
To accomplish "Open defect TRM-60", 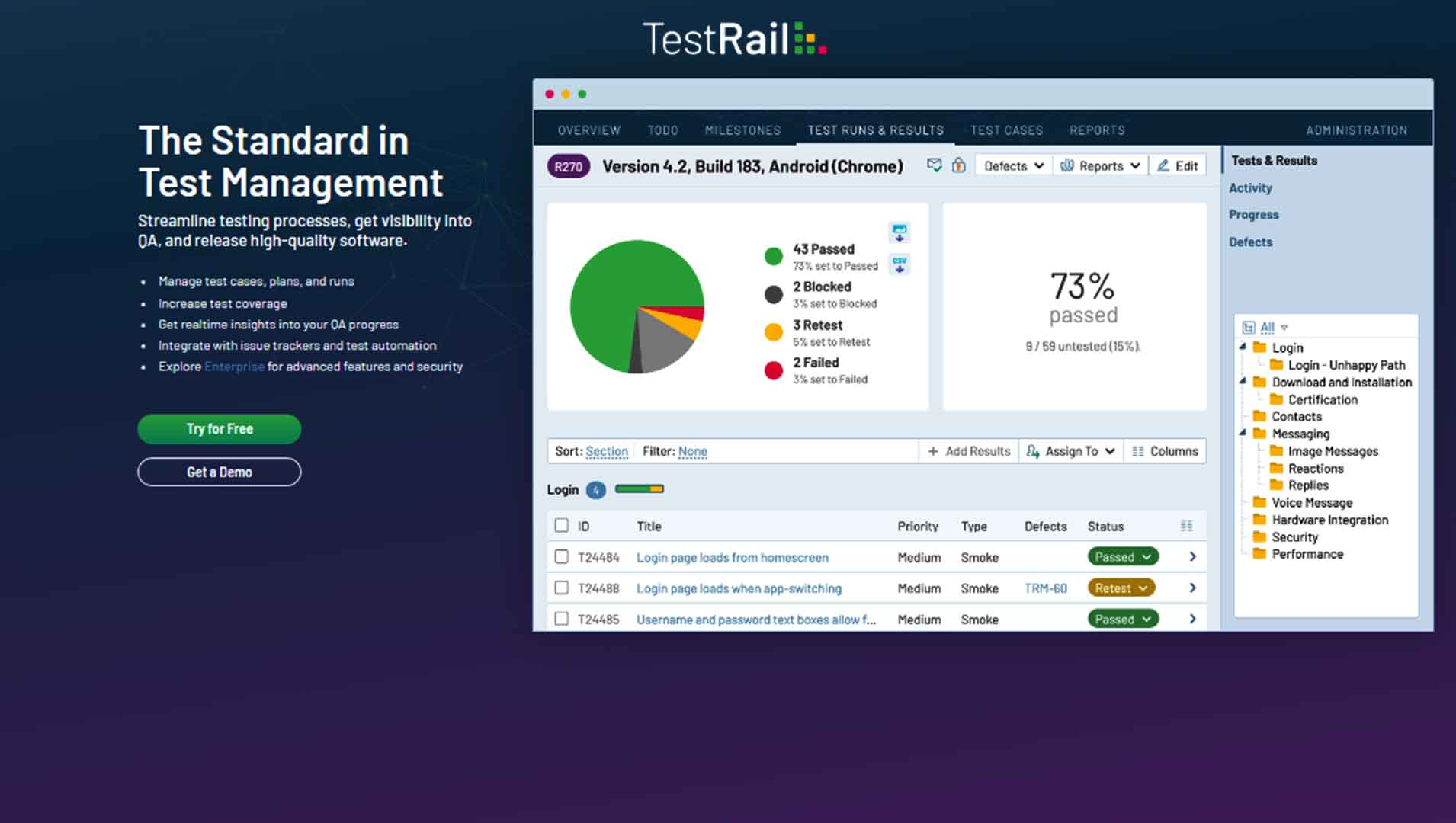I will tap(1044, 588).
